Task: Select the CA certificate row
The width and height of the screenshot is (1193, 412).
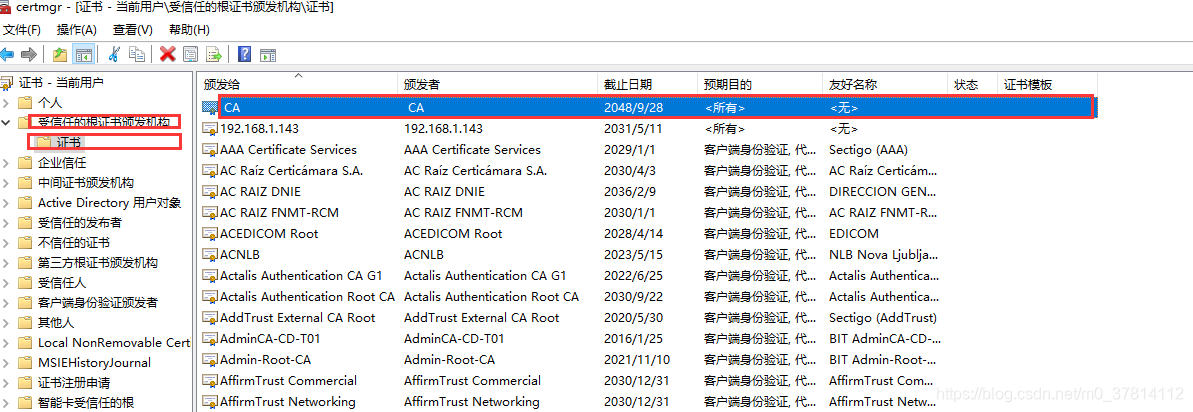Action: (647, 108)
